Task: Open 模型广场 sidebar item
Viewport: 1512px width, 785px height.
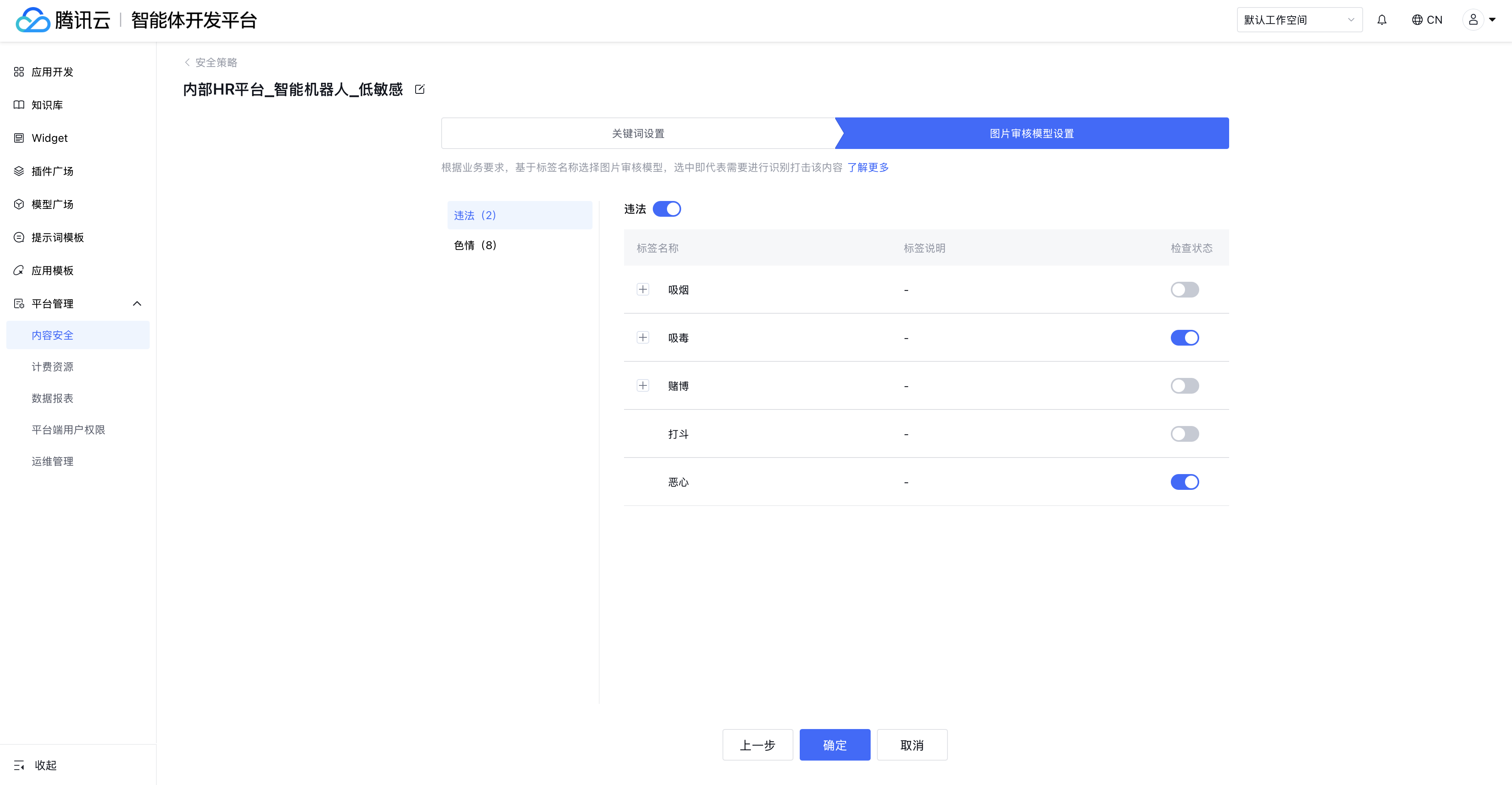Action: (x=52, y=204)
